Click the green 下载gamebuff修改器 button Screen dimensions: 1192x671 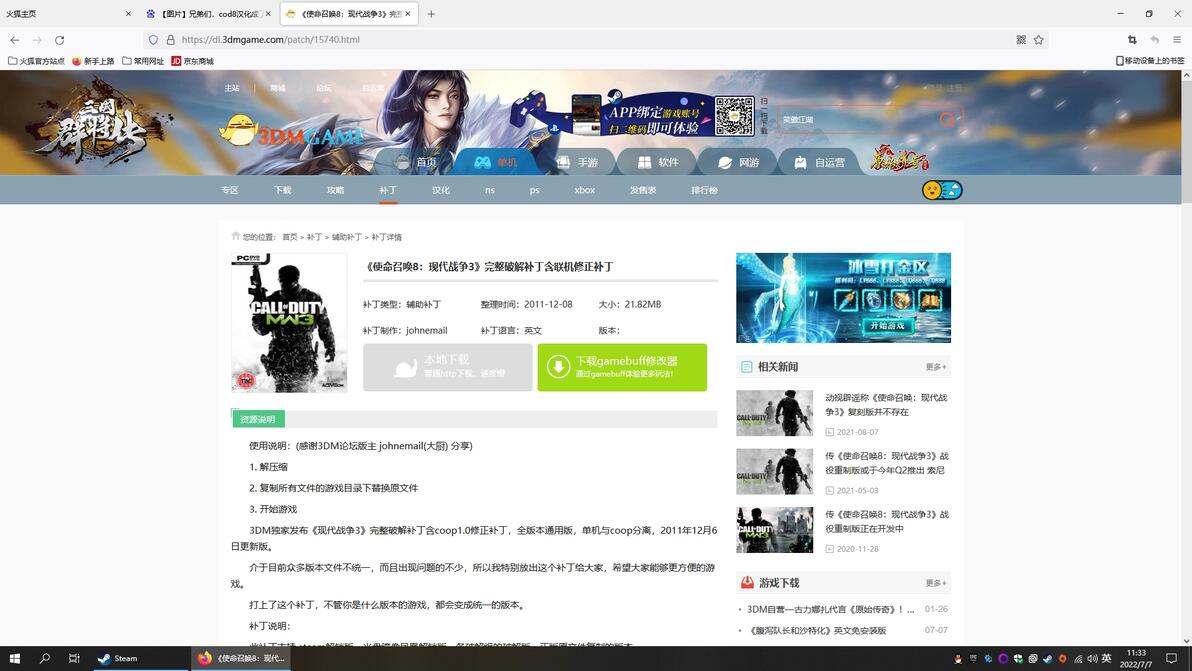point(622,367)
